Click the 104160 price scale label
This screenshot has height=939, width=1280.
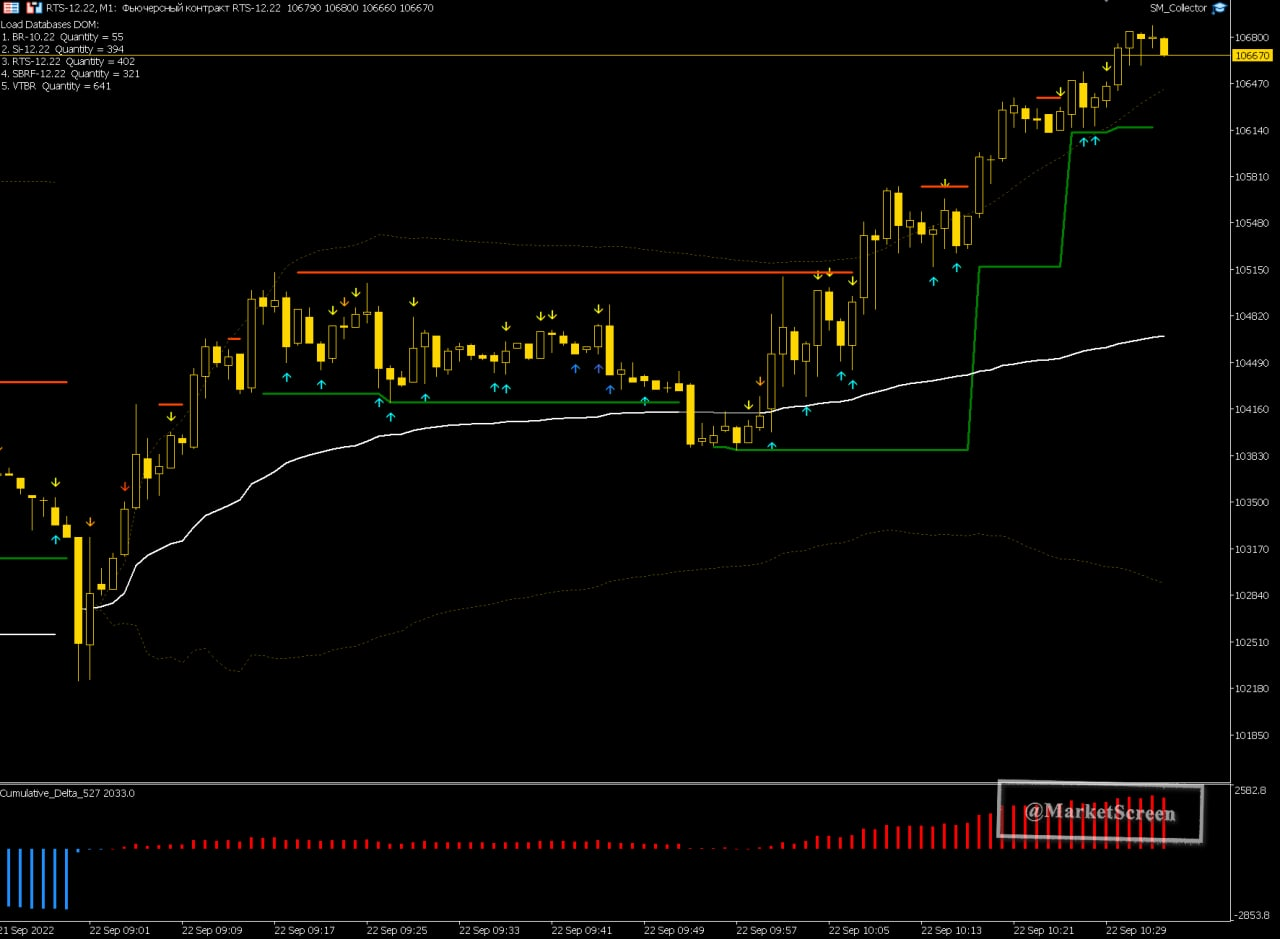pyautogui.click(x=1252, y=410)
